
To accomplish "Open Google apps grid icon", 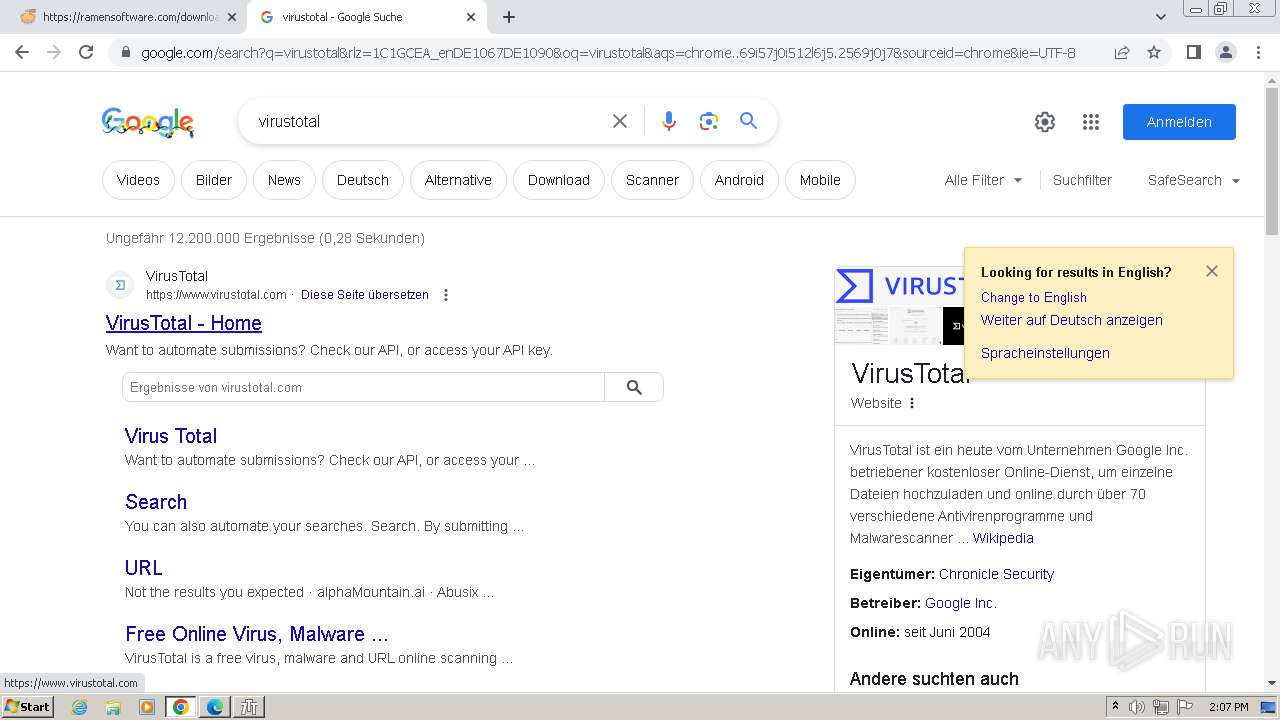I will (x=1091, y=122).
